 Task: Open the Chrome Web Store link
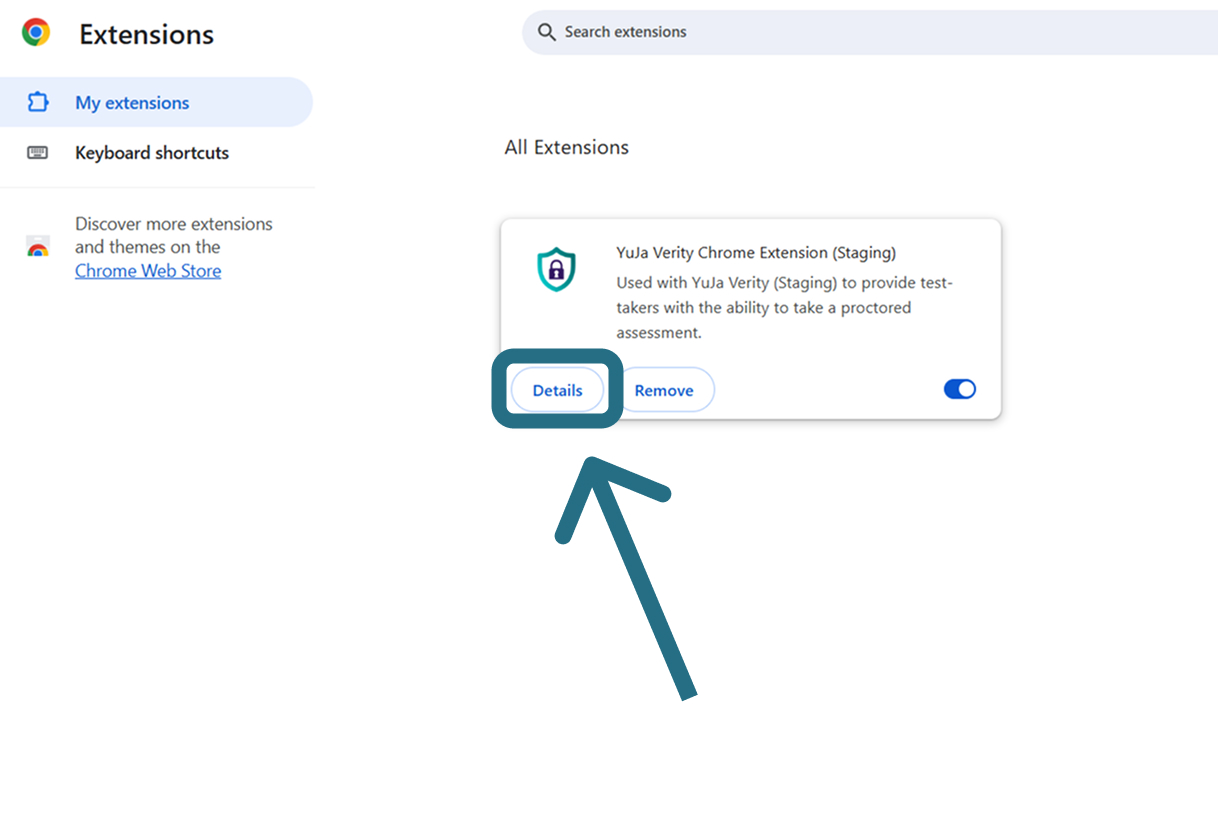click(x=148, y=271)
